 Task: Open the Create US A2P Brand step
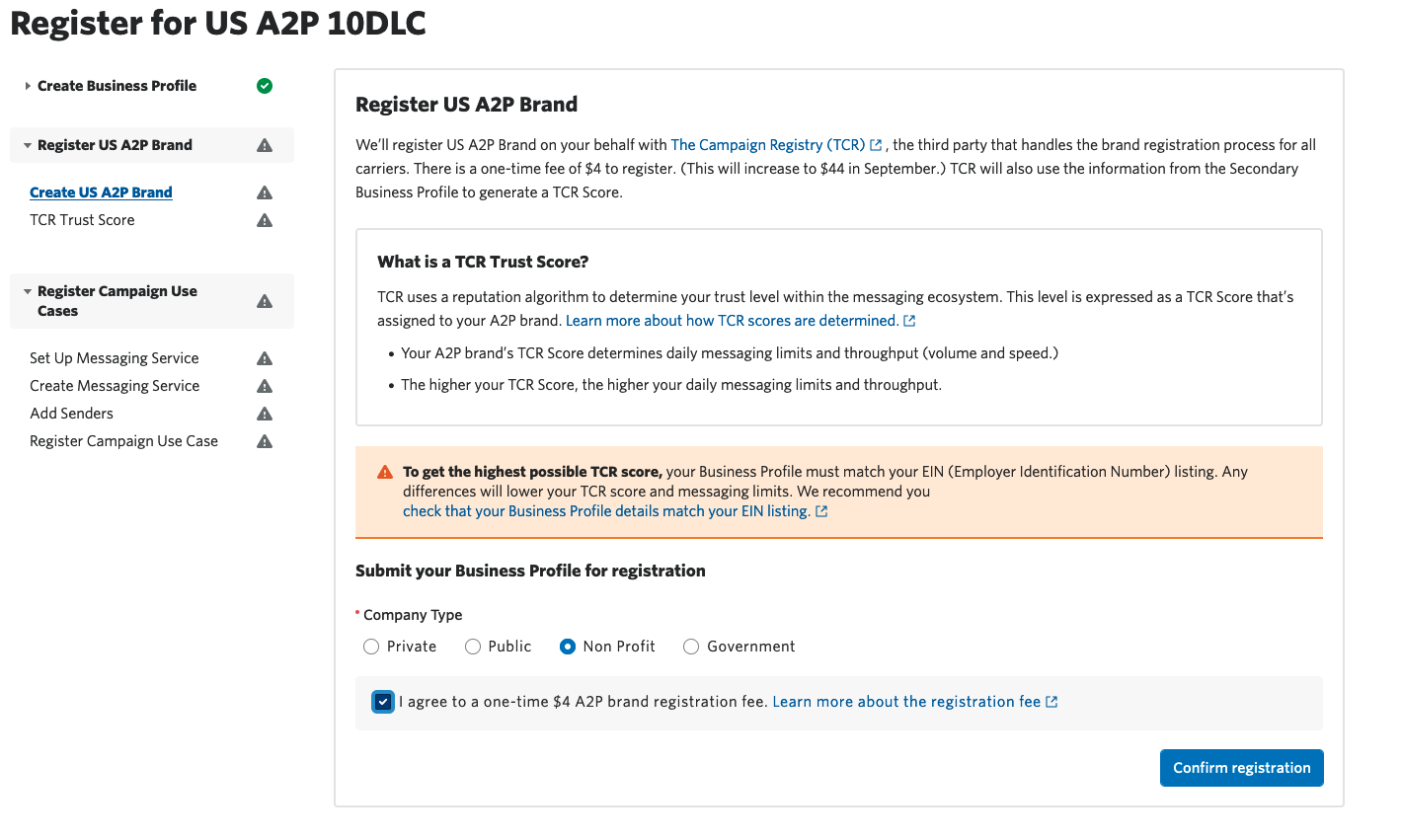coord(101,192)
